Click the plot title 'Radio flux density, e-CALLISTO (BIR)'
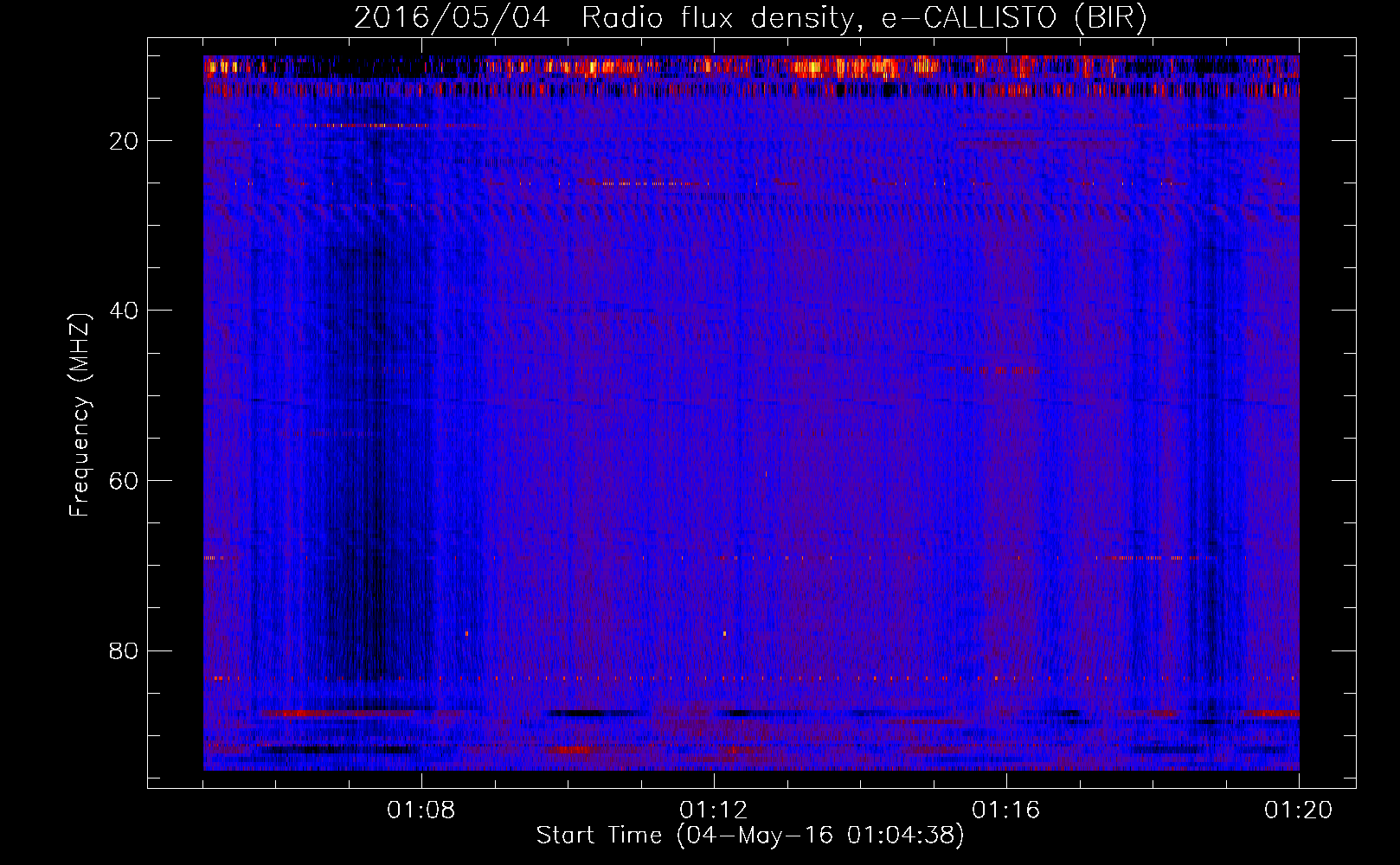Image resolution: width=1400 pixels, height=865 pixels. pos(864,18)
